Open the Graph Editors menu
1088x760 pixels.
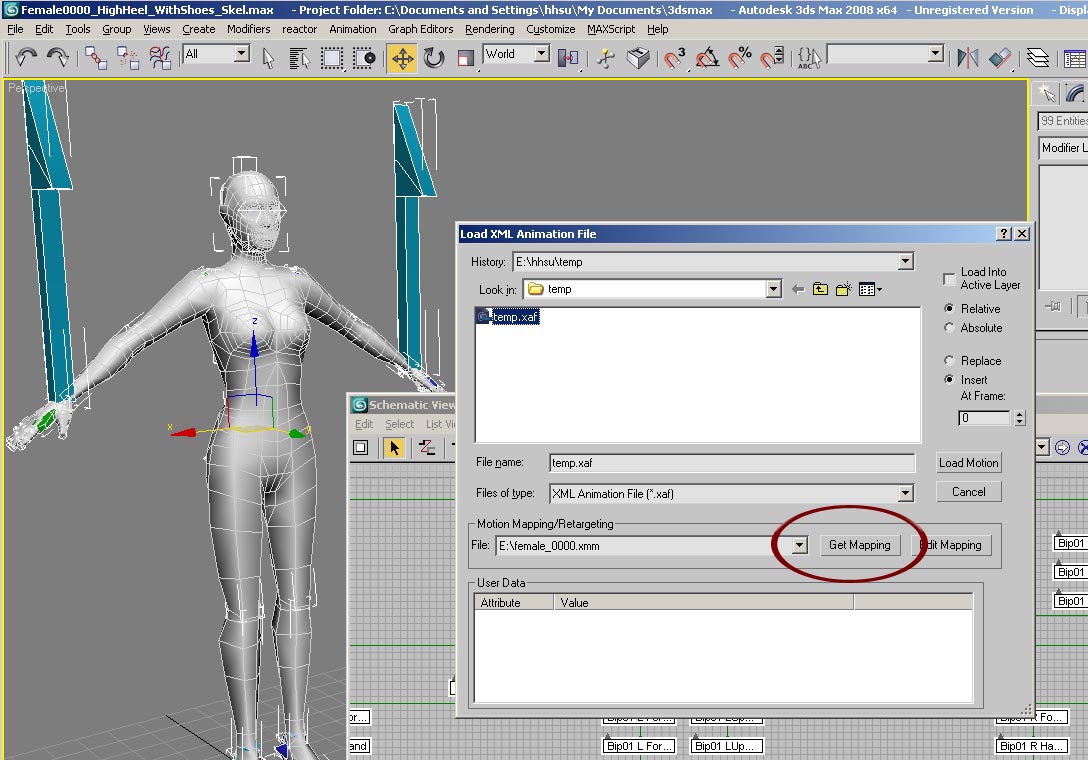click(x=420, y=29)
